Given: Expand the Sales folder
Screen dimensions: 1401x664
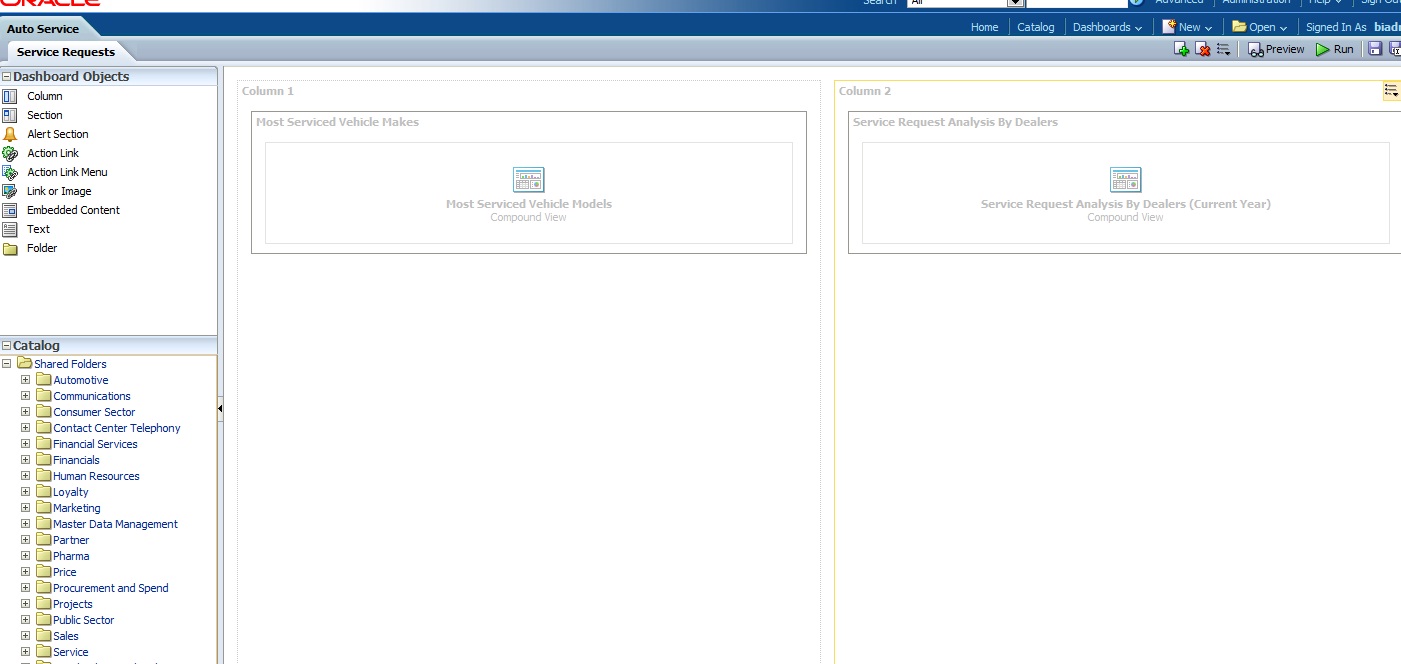Looking at the screenshot, I should tap(26, 636).
